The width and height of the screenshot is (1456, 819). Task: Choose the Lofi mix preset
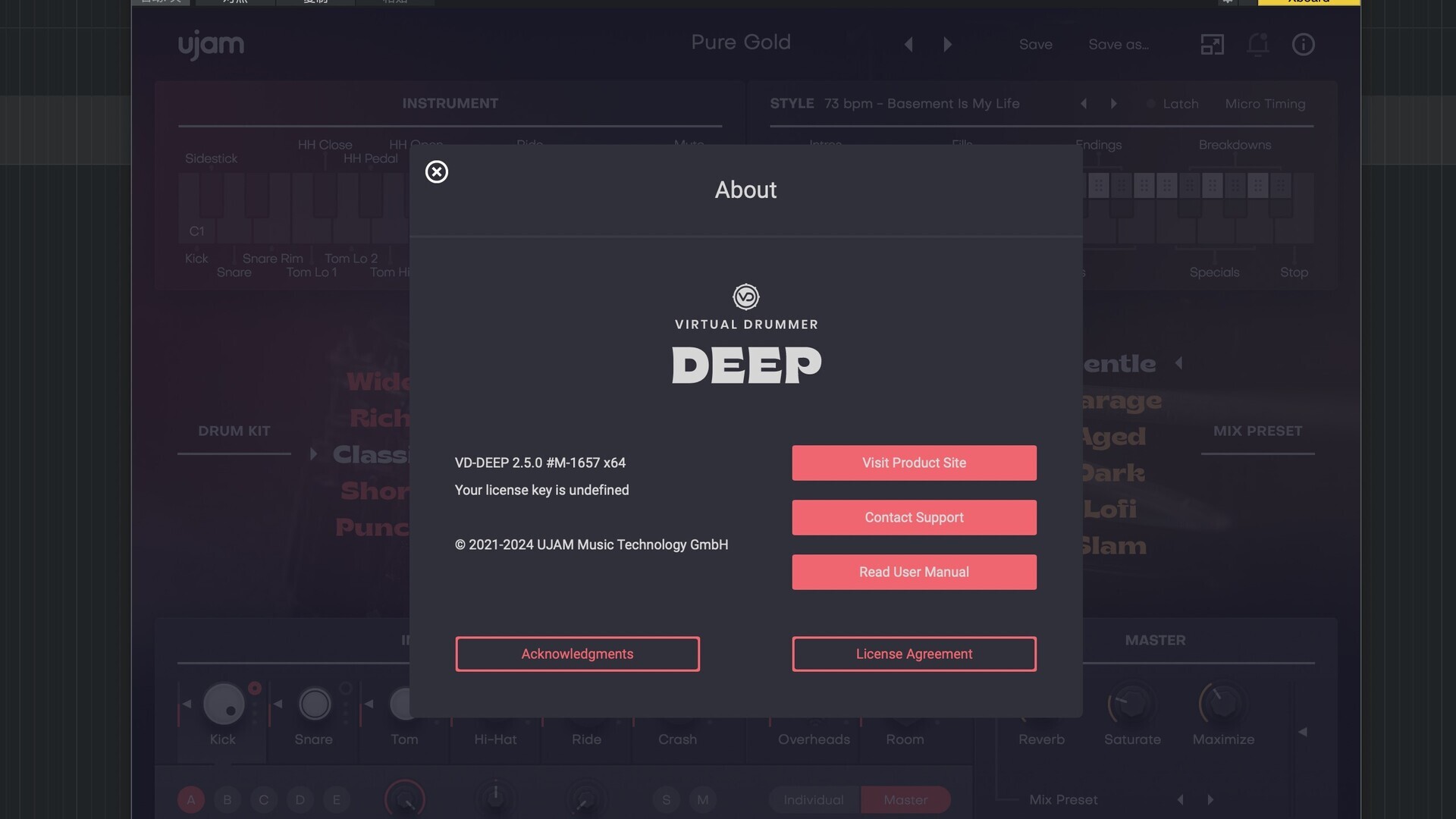pos(1109,509)
